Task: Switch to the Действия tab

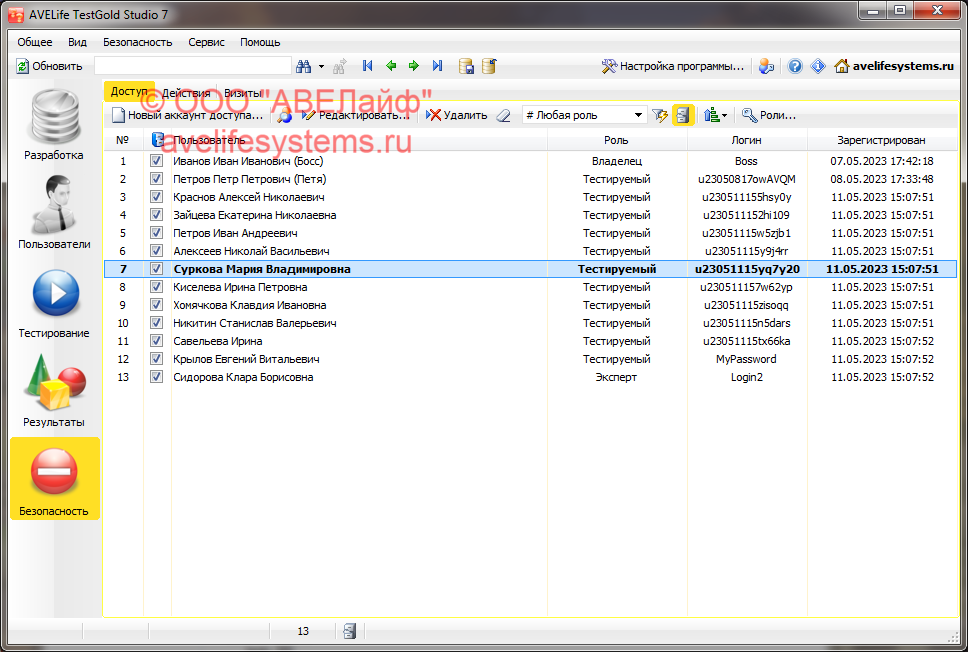Action: coord(186,92)
